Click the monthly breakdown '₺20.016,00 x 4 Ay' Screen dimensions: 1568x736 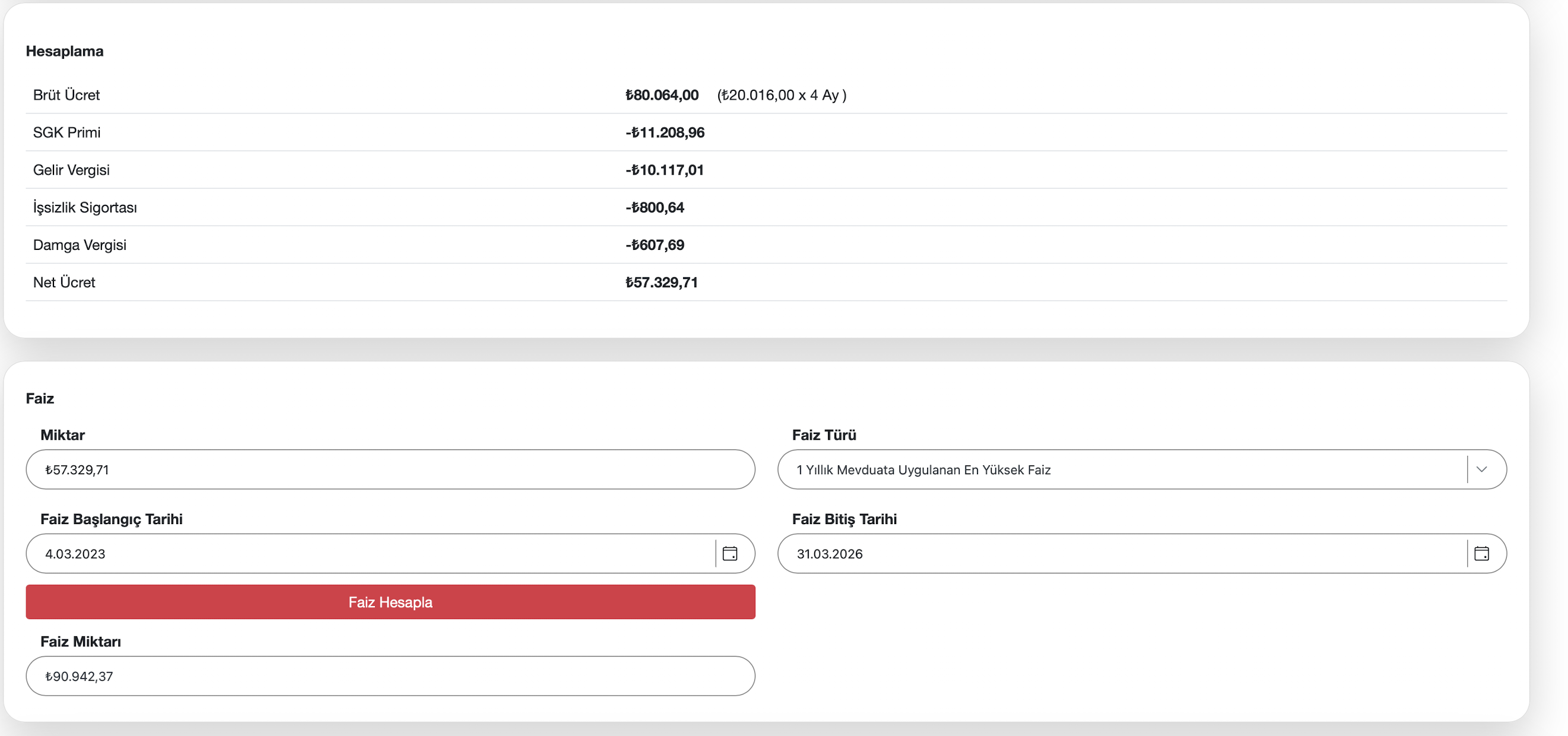pos(782,95)
